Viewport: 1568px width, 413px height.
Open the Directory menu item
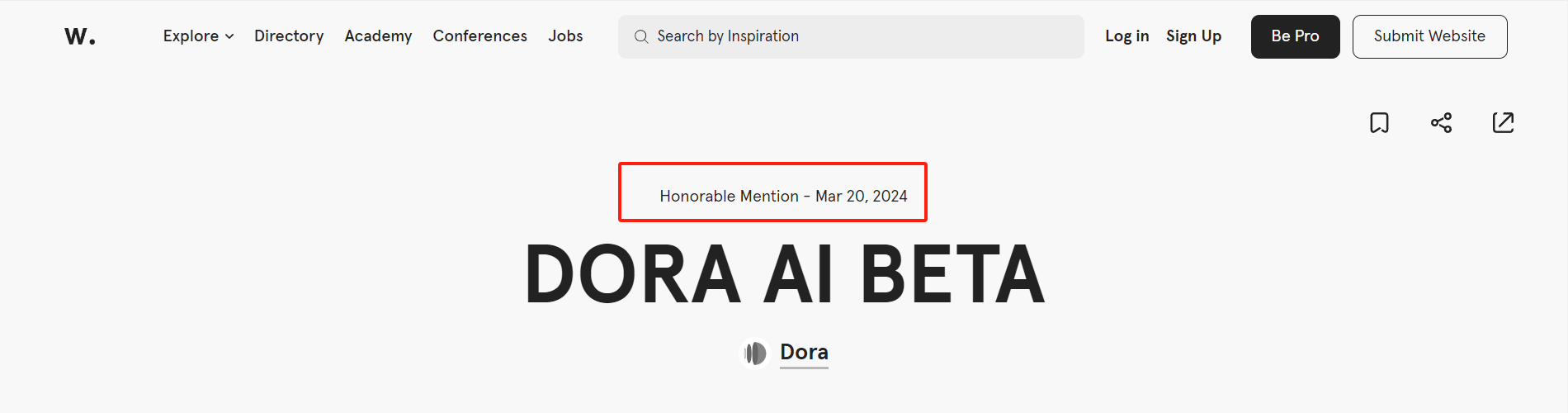click(x=289, y=36)
